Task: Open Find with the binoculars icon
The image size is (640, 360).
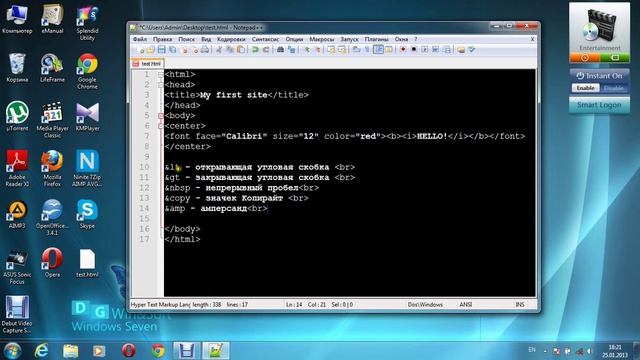Action: pyautogui.click(x=280, y=49)
